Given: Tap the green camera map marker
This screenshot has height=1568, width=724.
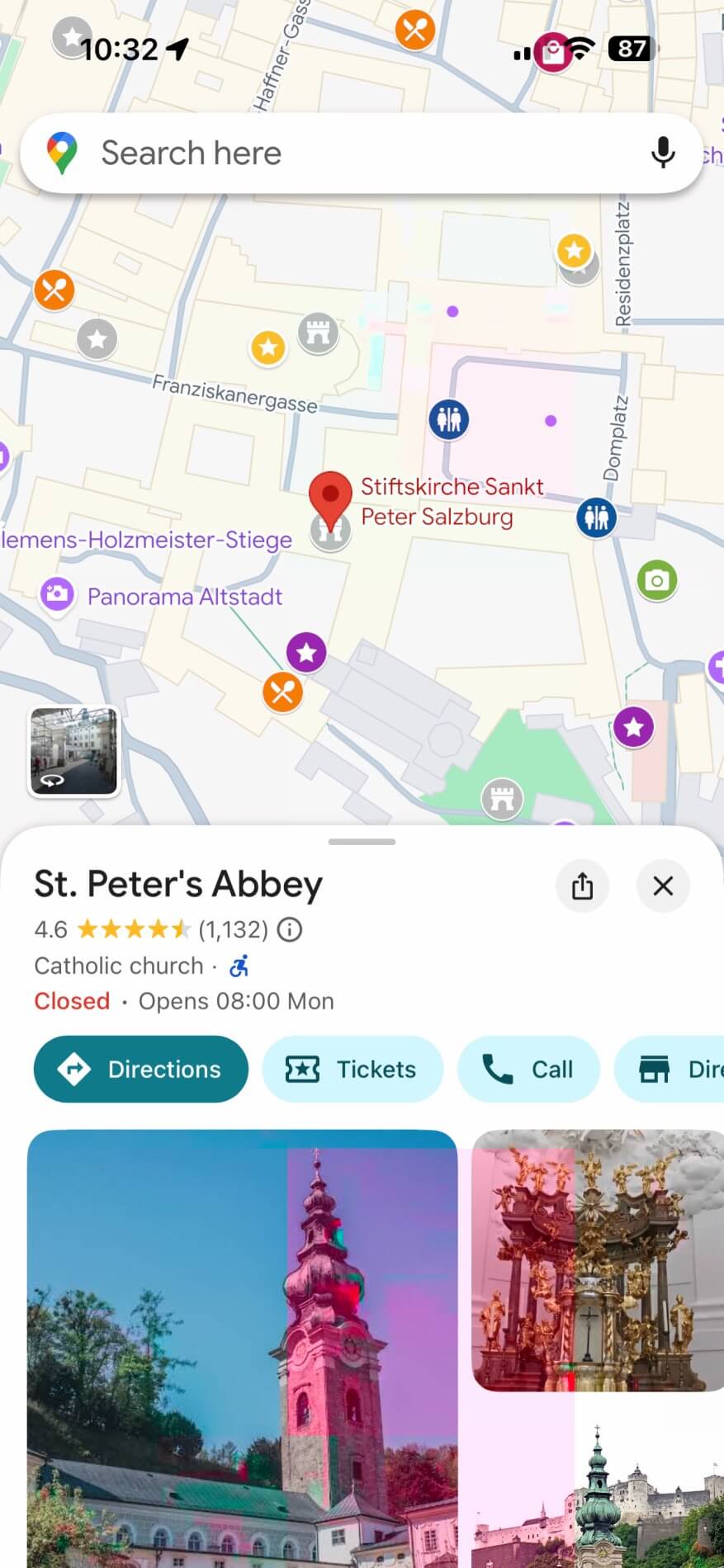Looking at the screenshot, I should point(656,580).
